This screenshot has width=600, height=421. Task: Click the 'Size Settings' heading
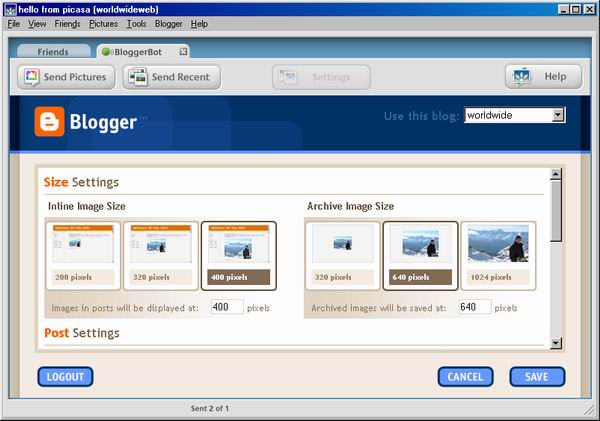pos(81,182)
